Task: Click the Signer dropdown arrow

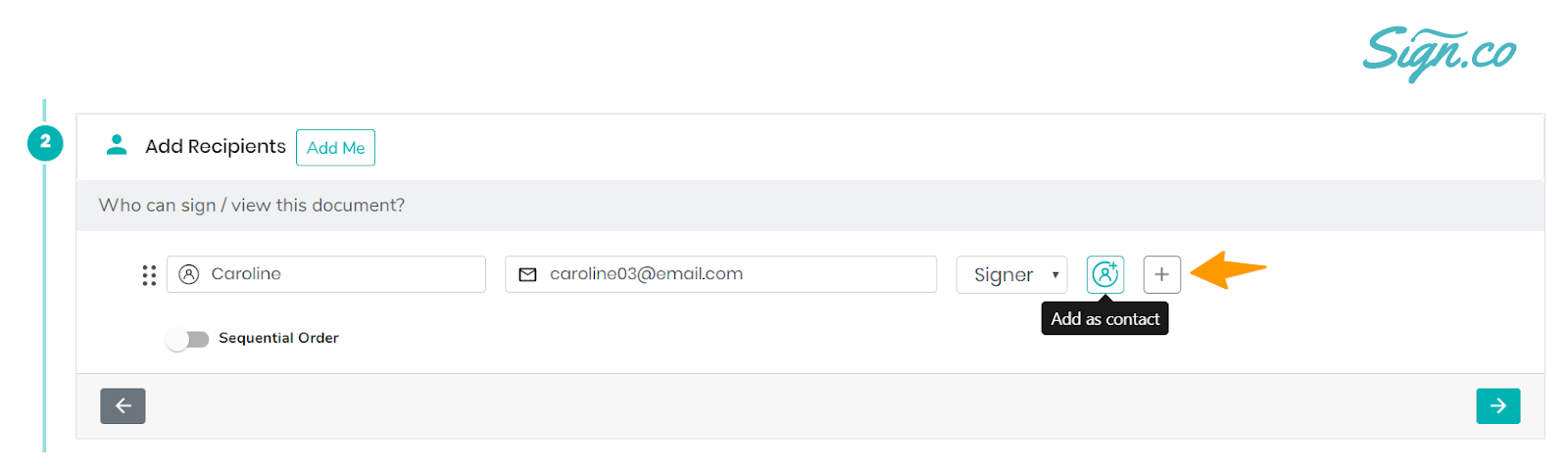Action: [x=1054, y=275]
